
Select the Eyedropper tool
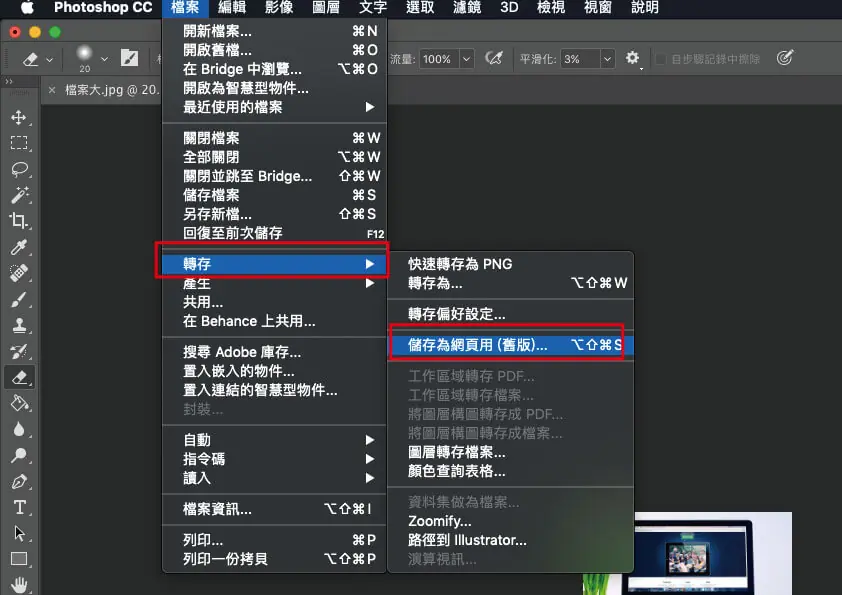point(19,247)
